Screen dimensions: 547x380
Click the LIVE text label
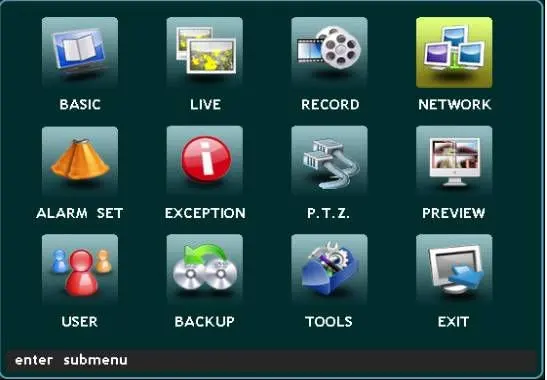205,104
